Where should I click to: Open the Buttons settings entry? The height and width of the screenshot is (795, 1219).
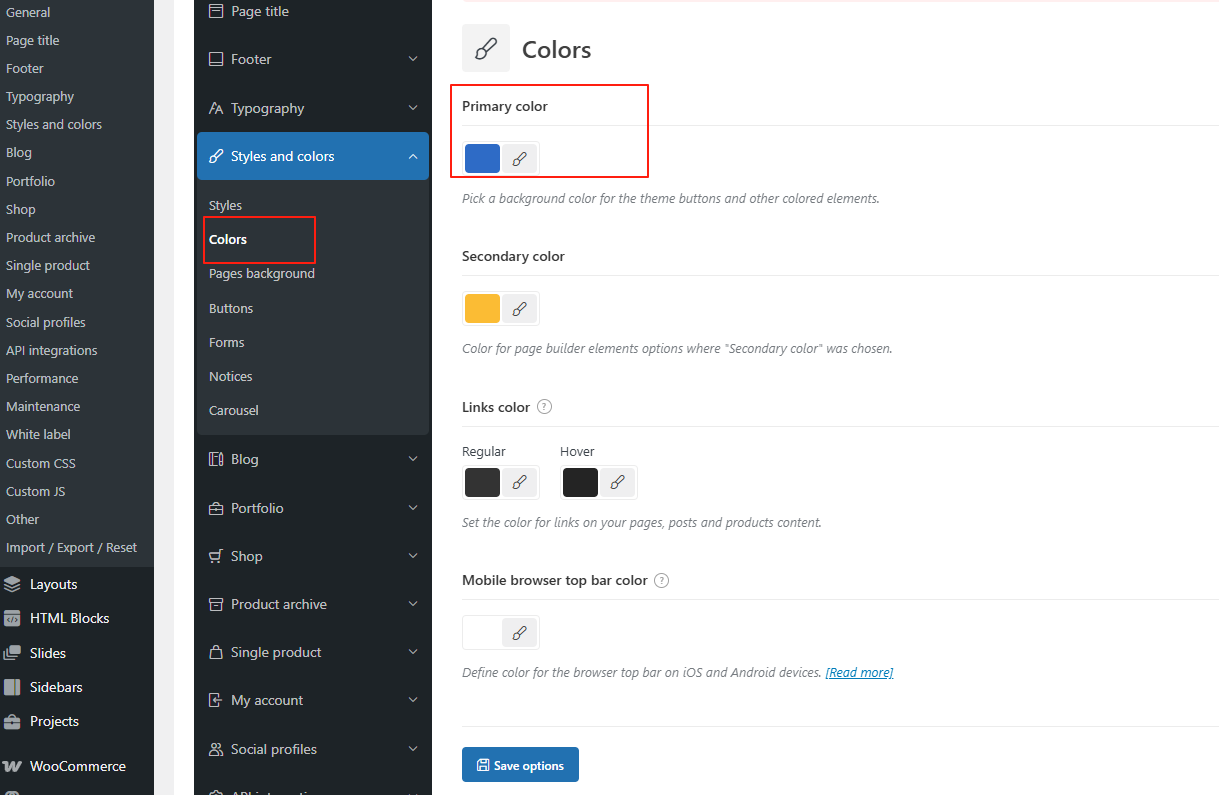(x=231, y=308)
